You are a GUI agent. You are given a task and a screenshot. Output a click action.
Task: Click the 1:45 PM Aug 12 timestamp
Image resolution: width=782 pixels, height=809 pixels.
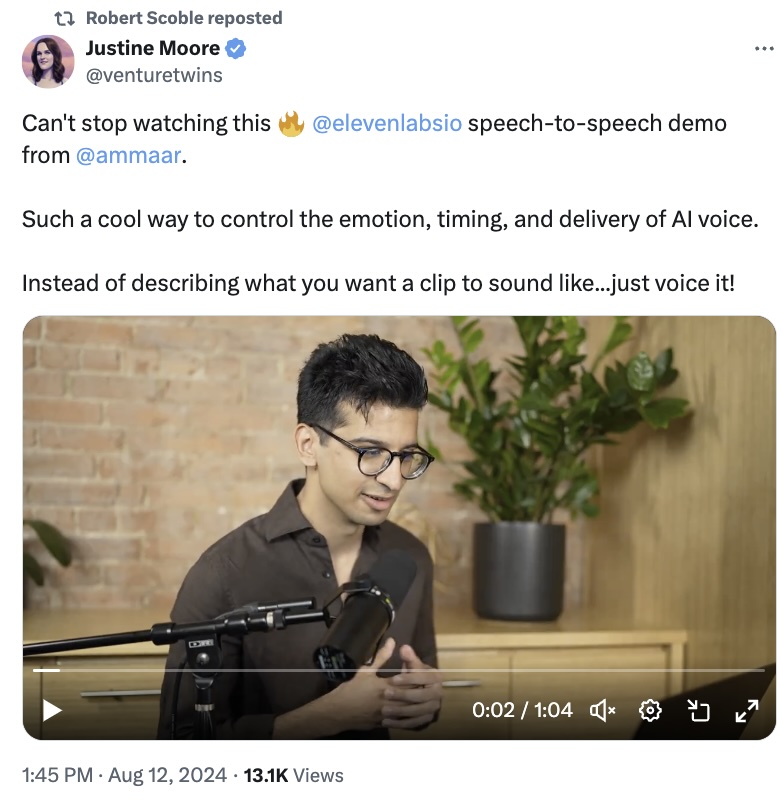[124, 775]
